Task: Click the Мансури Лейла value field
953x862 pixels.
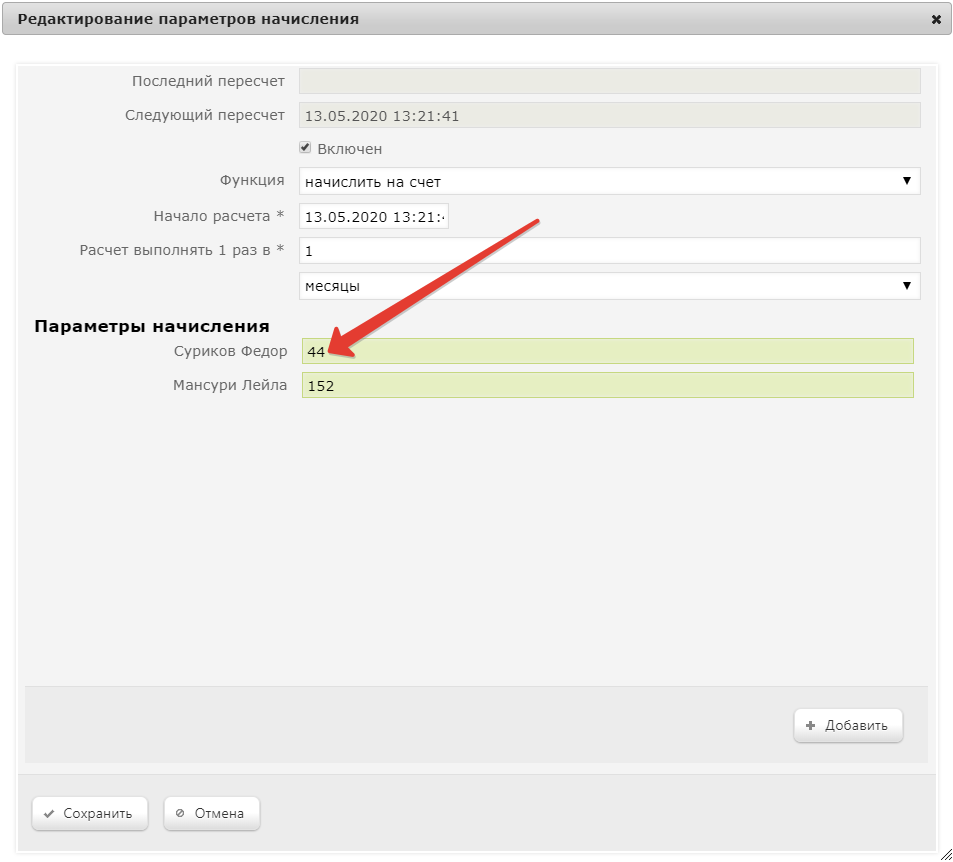Action: (x=608, y=385)
